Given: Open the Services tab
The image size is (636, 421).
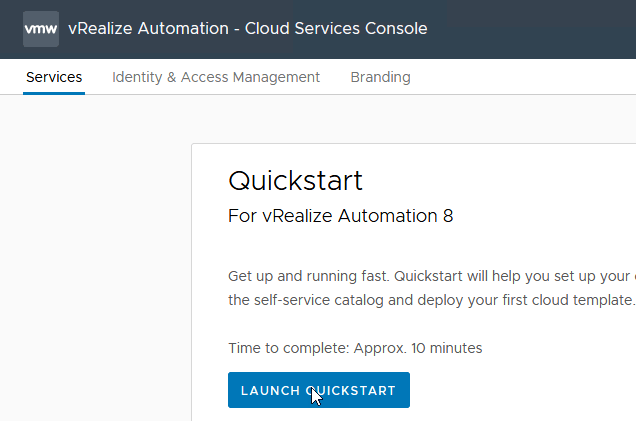Looking at the screenshot, I should [54, 77].
